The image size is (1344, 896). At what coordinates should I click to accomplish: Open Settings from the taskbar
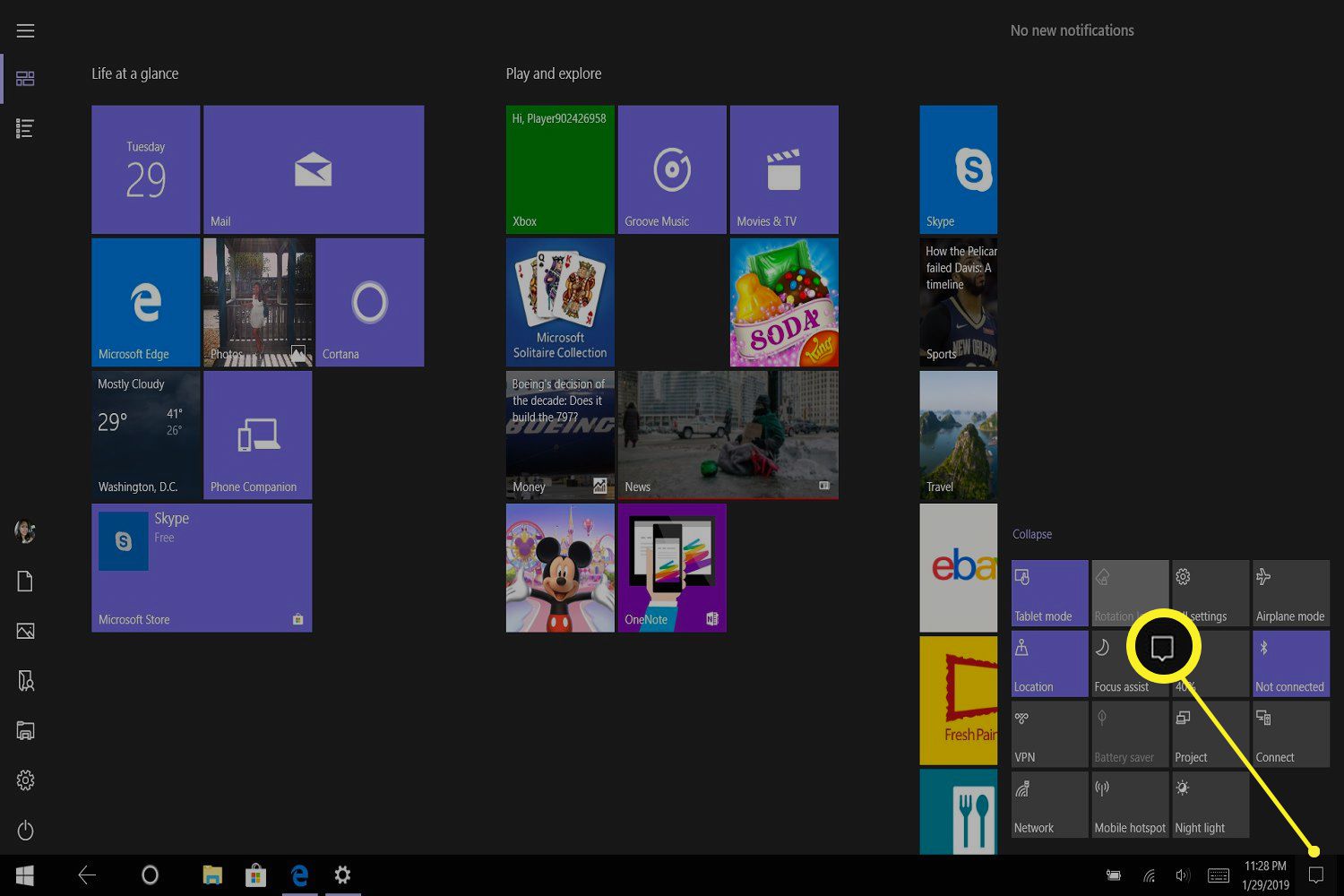click(342, 875)
